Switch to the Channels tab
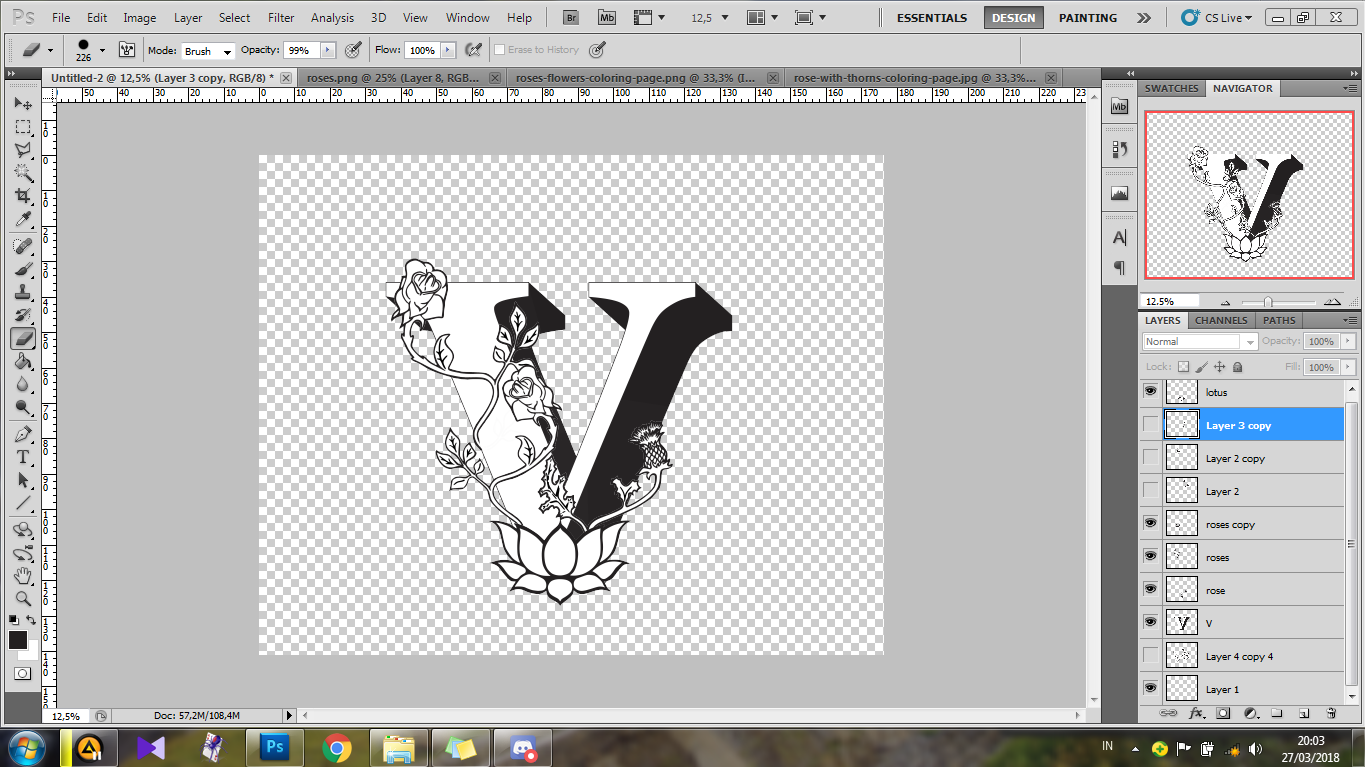The width and height of the screenshot is (1365, 767). 1221,320
